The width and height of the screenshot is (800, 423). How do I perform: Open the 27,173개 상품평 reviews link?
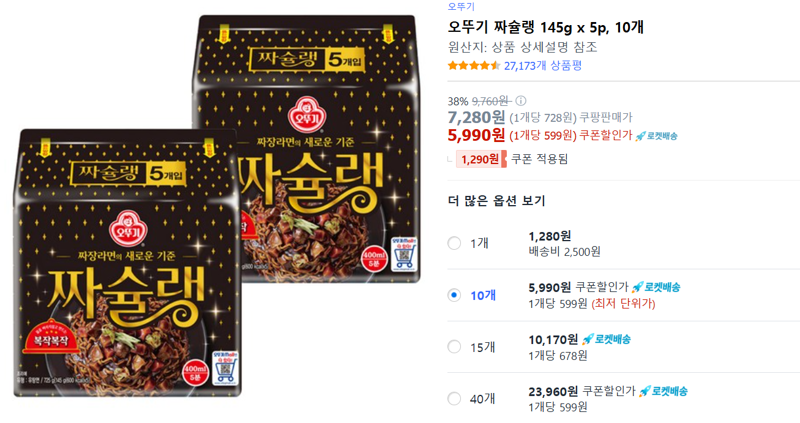543,66
